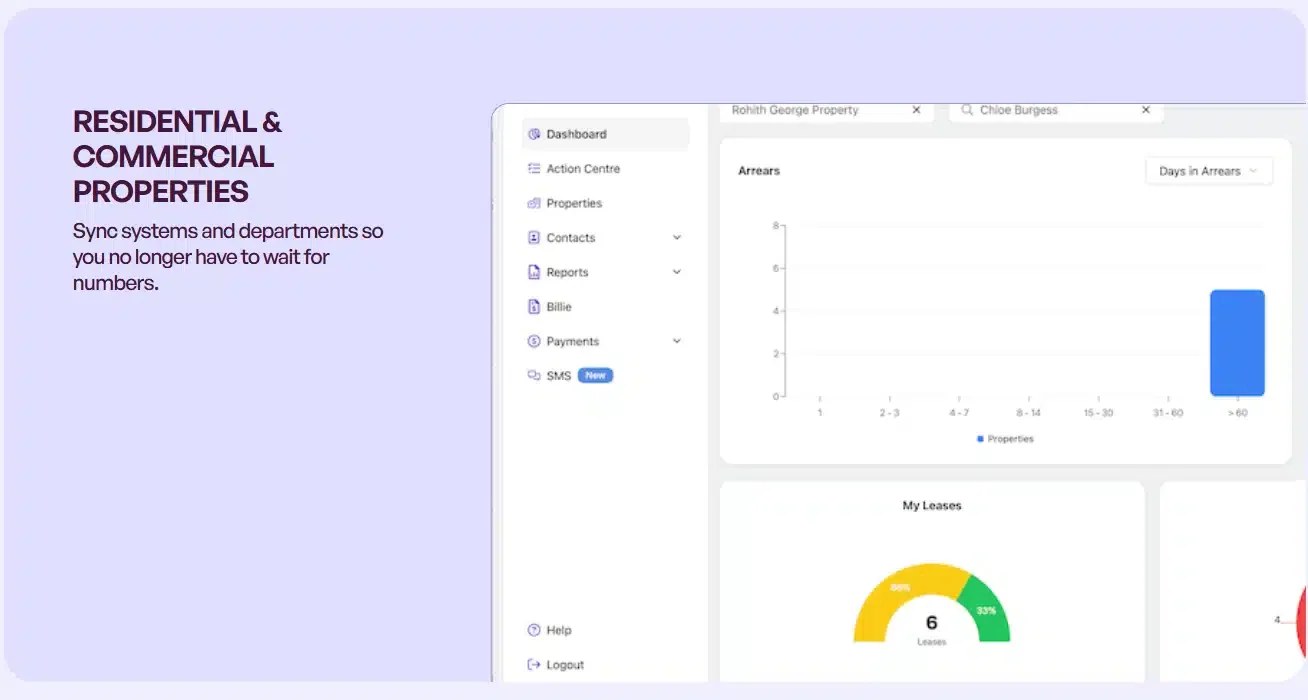This screenshot has width=1308, height=700.
Task: Click the Payments dollar icon
Action: (534, 341)
